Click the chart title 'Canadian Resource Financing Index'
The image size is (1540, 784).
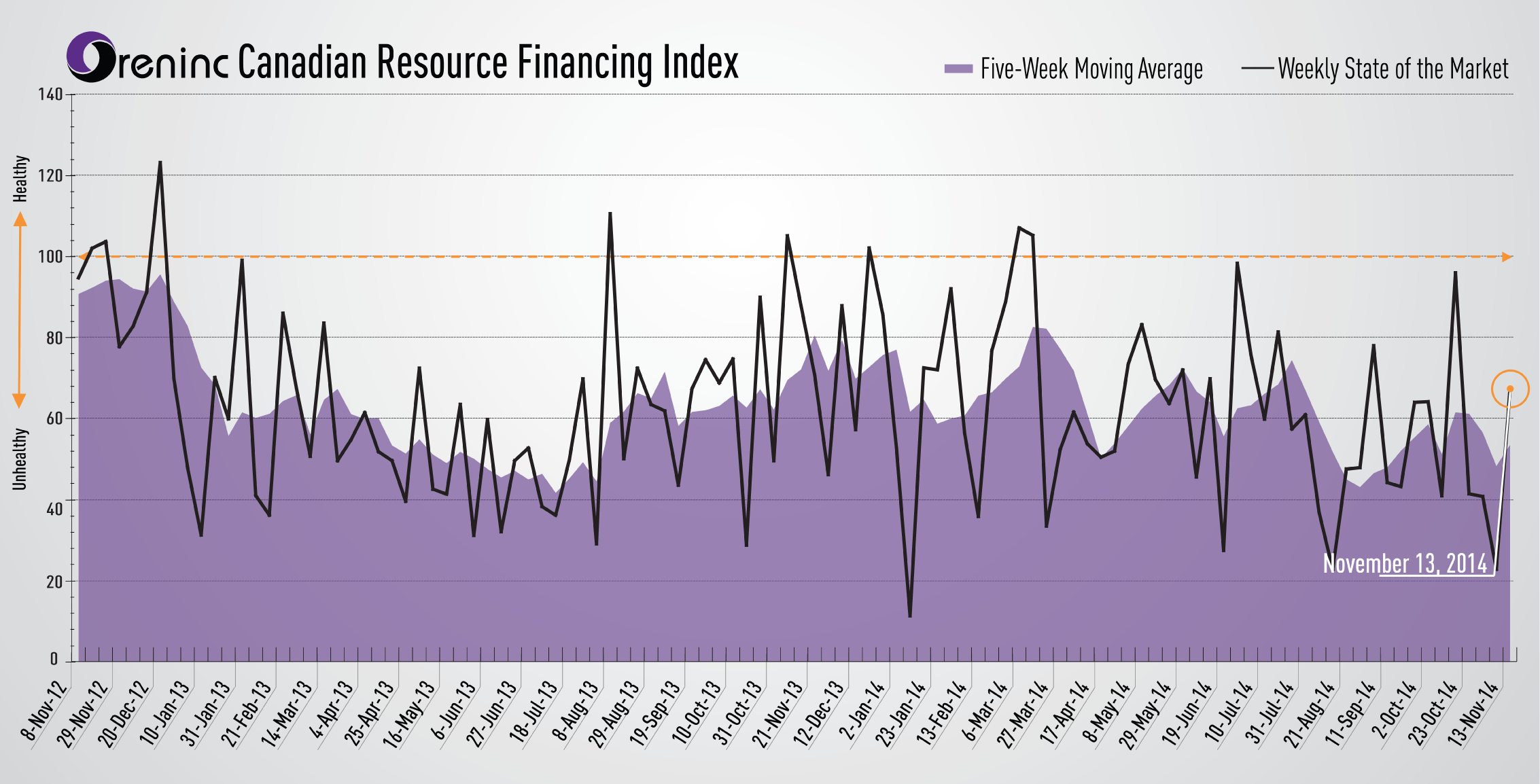[x=488, y=63]
